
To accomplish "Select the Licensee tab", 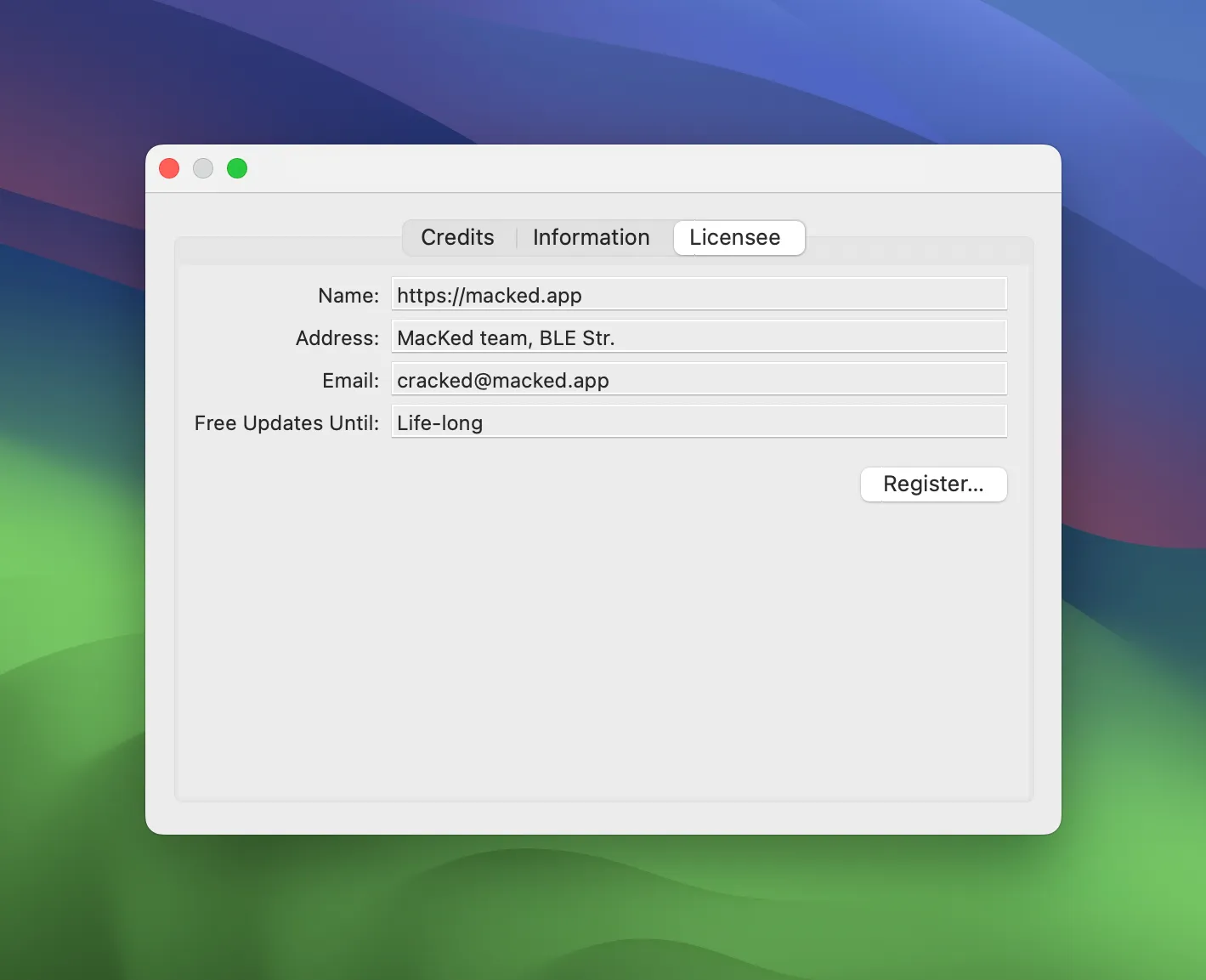I will [x=738, y=238].
